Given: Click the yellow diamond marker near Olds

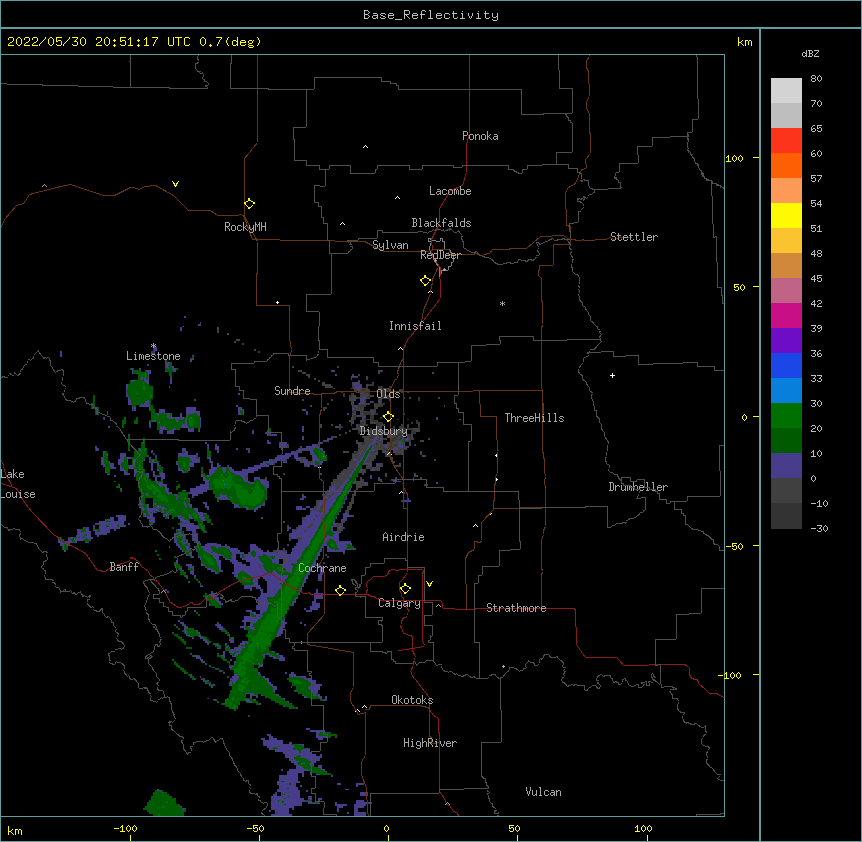Looking at the screenshot, I should coord(389,417).
